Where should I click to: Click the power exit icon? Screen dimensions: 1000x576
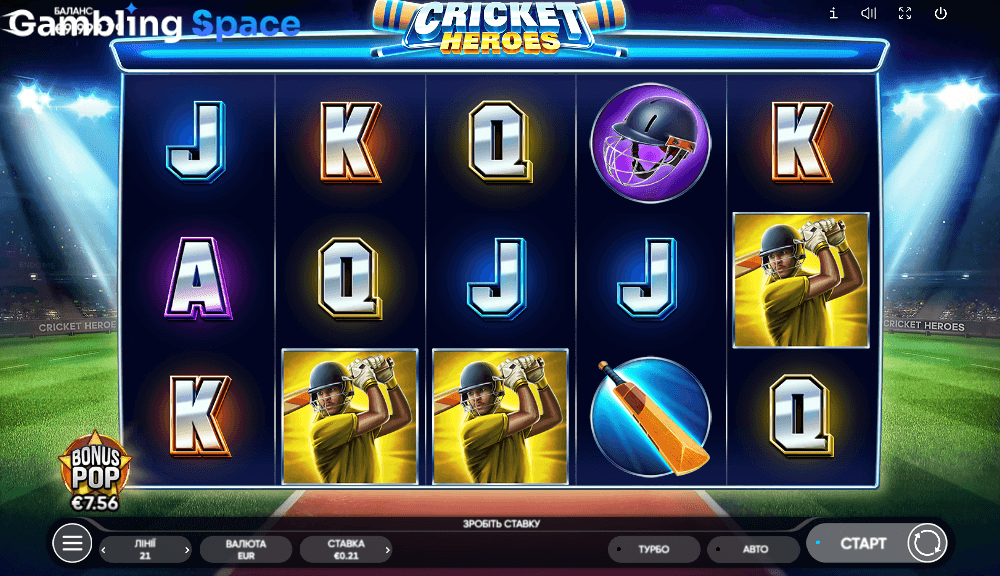coord(941,13)
